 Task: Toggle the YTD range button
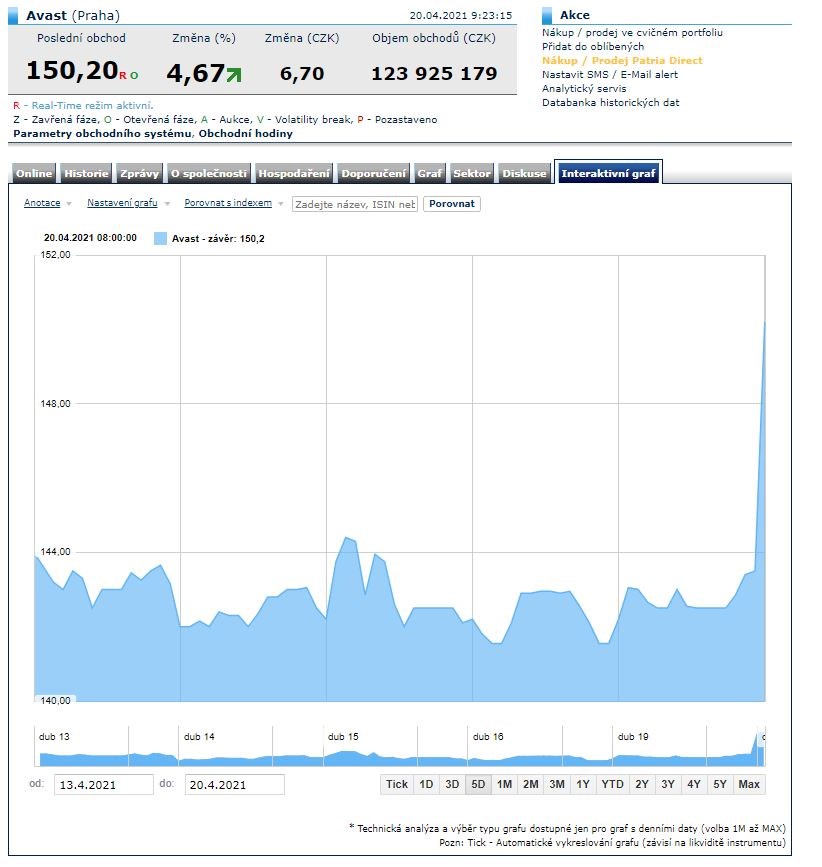612,784
